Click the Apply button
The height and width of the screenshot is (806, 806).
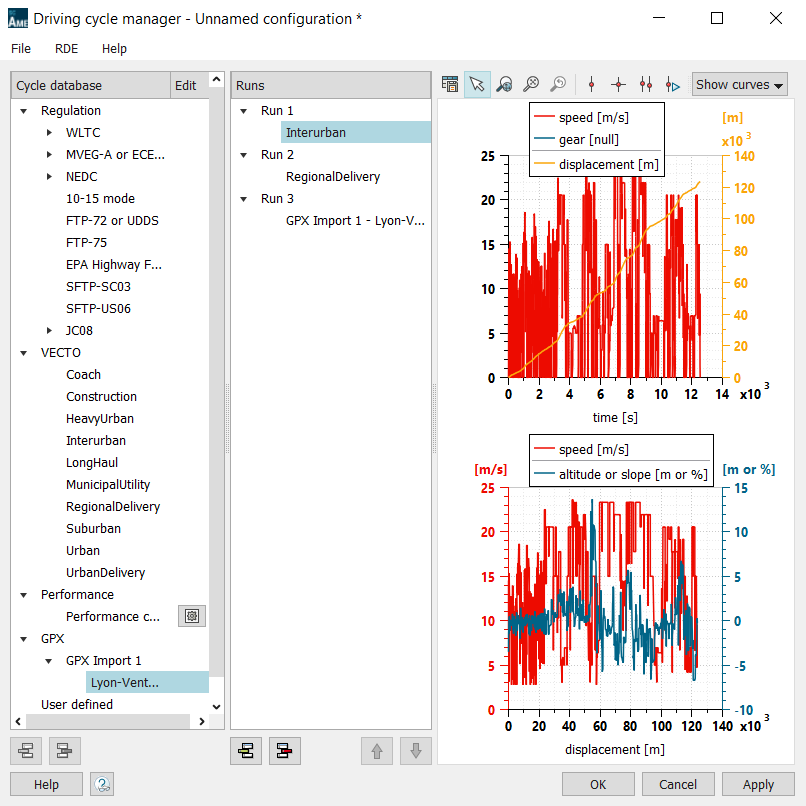(758, 784)
